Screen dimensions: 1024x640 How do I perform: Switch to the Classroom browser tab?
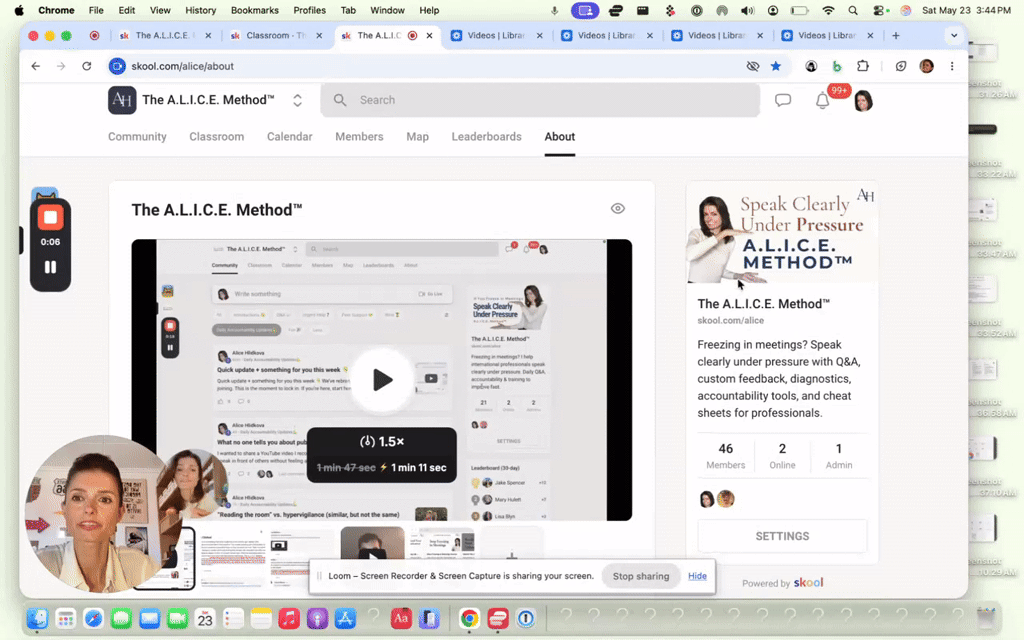(276, 36)
